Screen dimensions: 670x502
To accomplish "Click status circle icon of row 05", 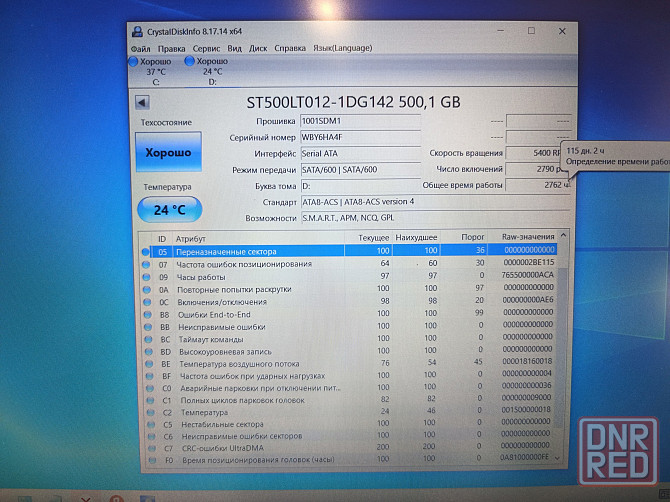I will coord(146,252).
